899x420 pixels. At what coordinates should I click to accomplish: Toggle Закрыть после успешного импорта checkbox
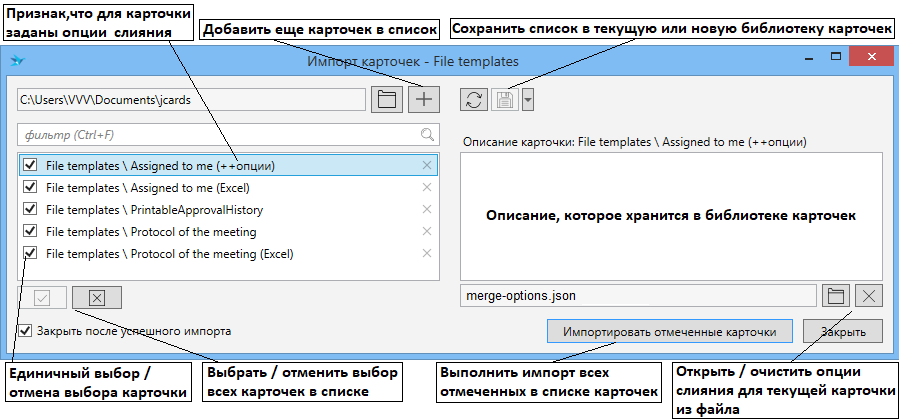pyautogui.click(x=25, y=329)
